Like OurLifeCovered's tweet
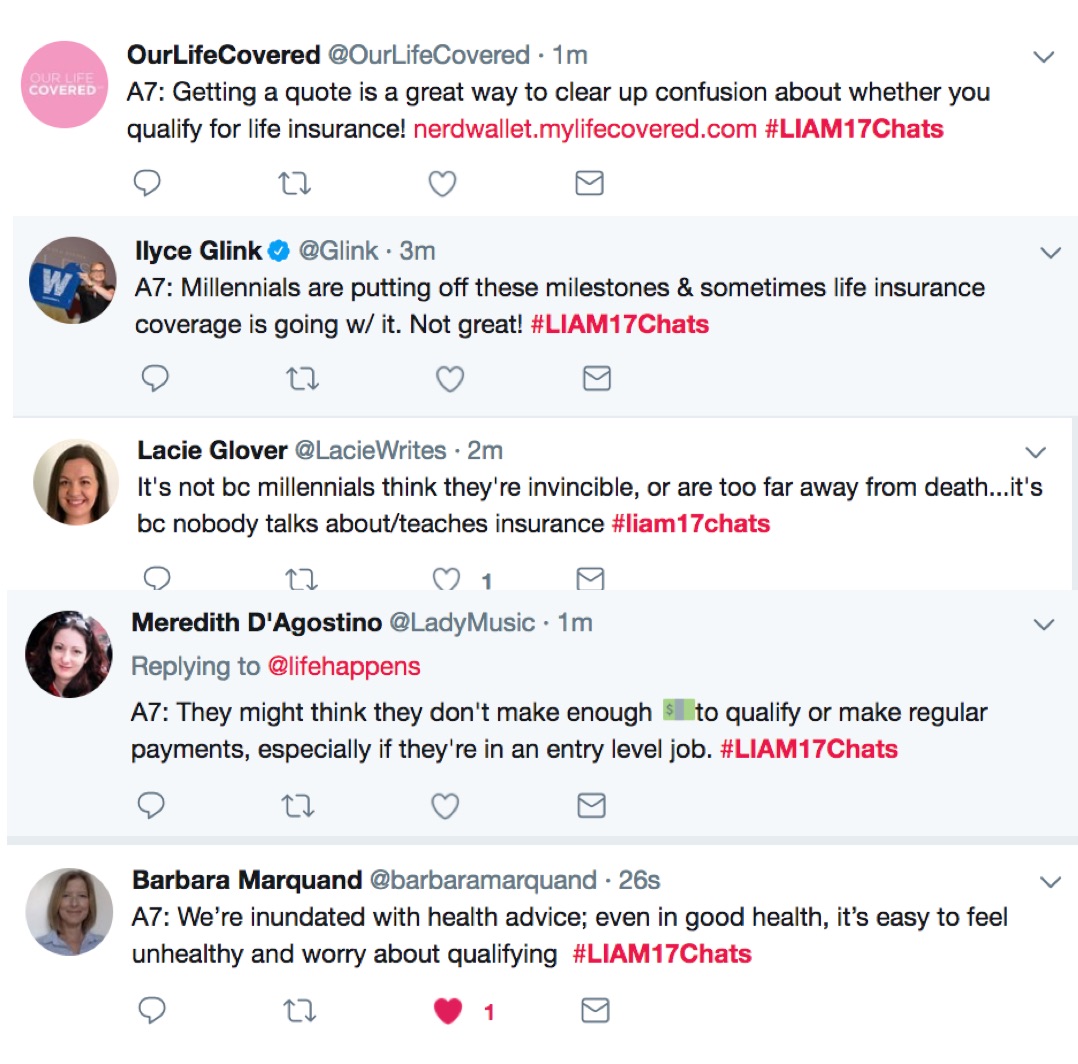Viewport: 1078px width, 1064px height. 442,183
